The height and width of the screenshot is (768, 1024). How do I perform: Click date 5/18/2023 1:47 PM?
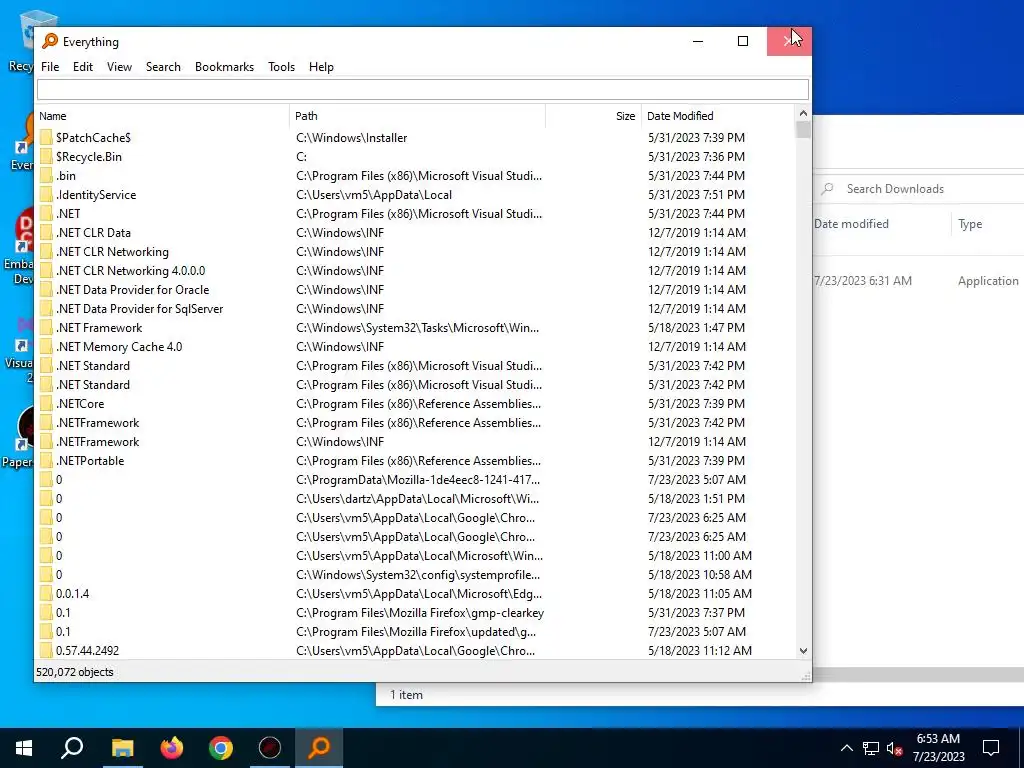[696, 327]
